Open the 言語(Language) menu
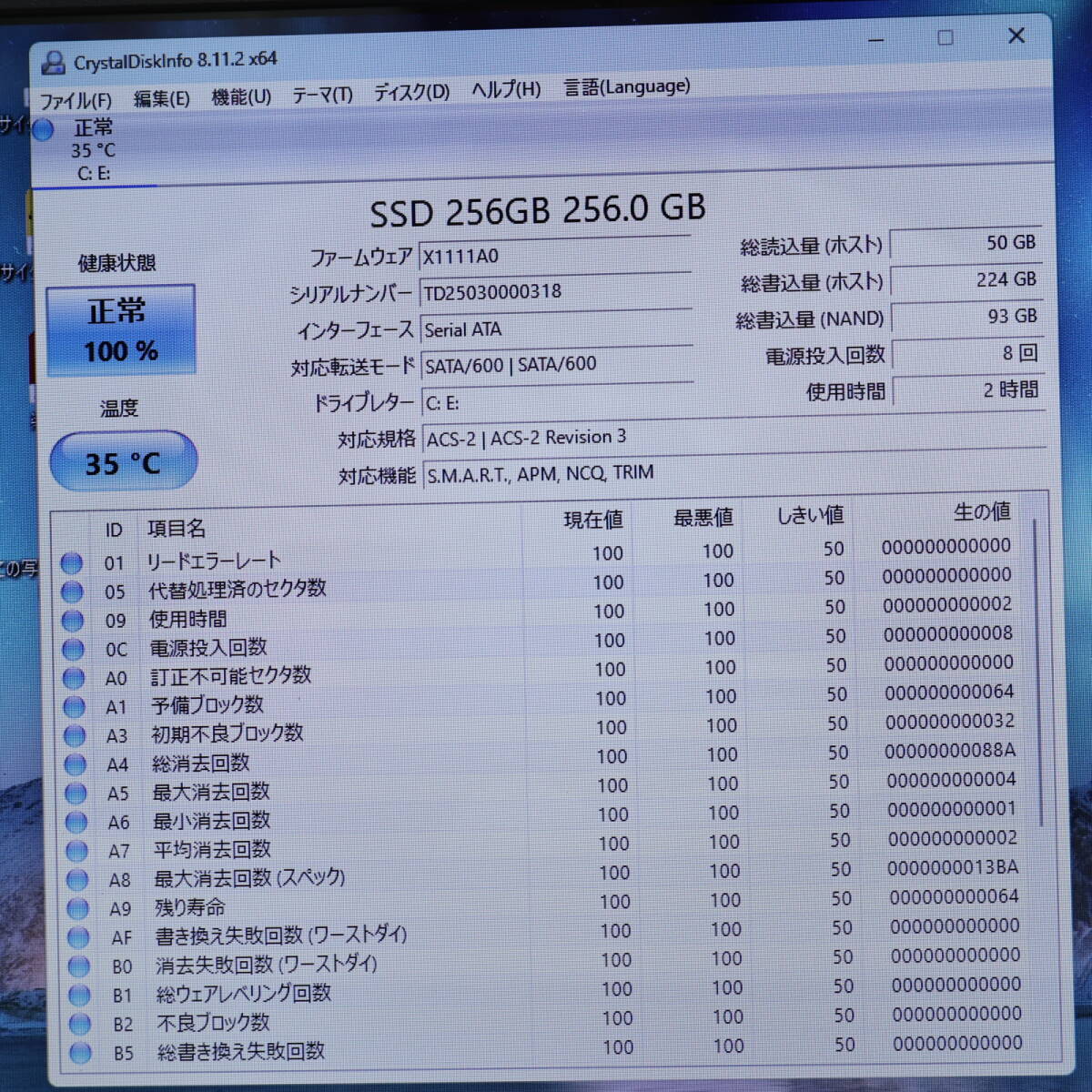Viewport: 1092px width, 1092px height. 627,86
